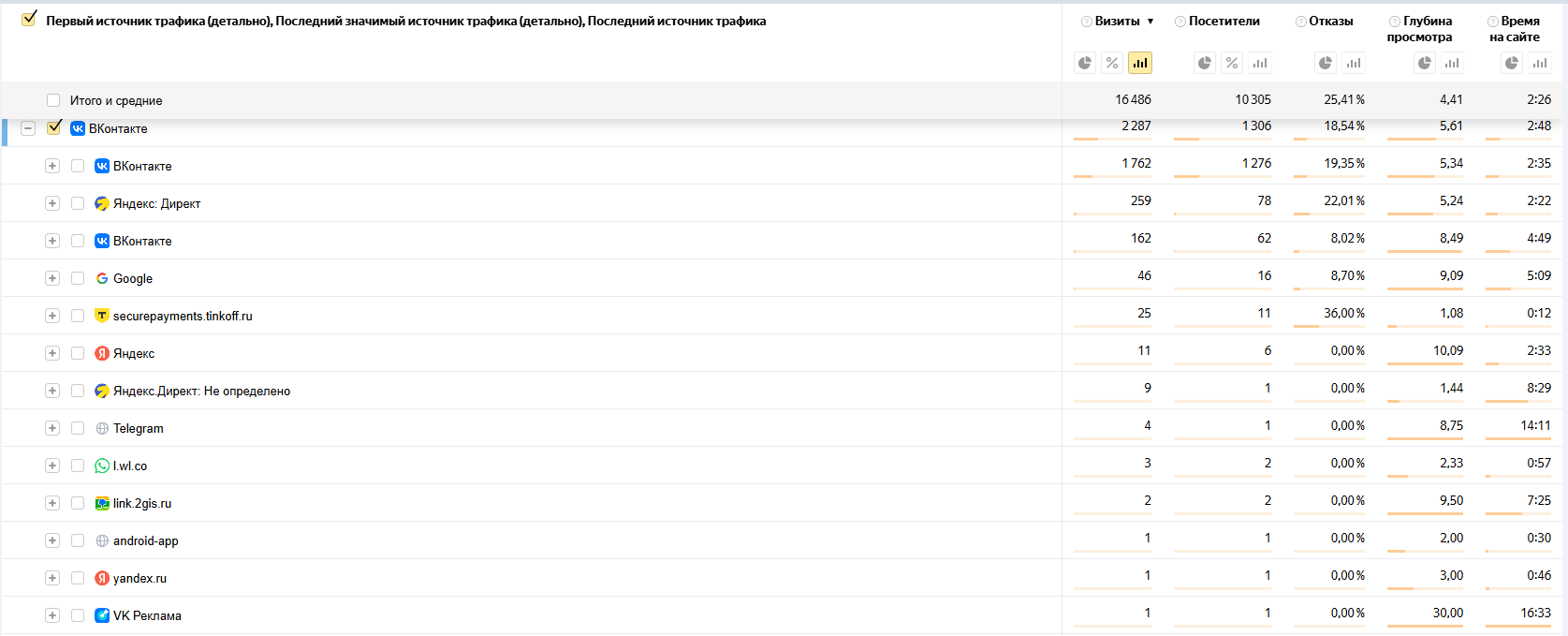Click total visits value 16 486
This screenshot has height=636, width=1568.
[1133, 99]
